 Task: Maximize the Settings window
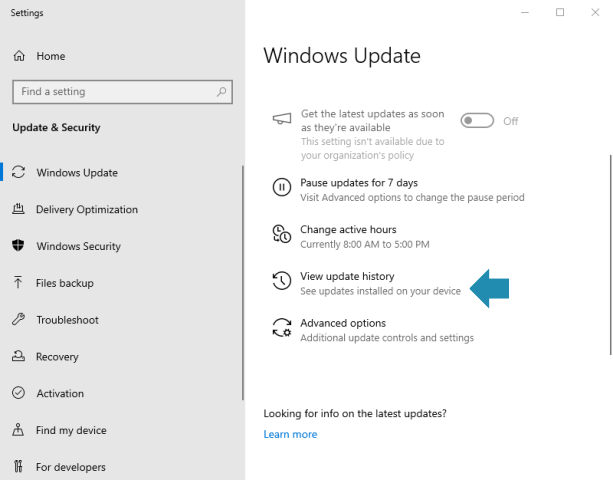pyautogui.click(x=560, y=13)
